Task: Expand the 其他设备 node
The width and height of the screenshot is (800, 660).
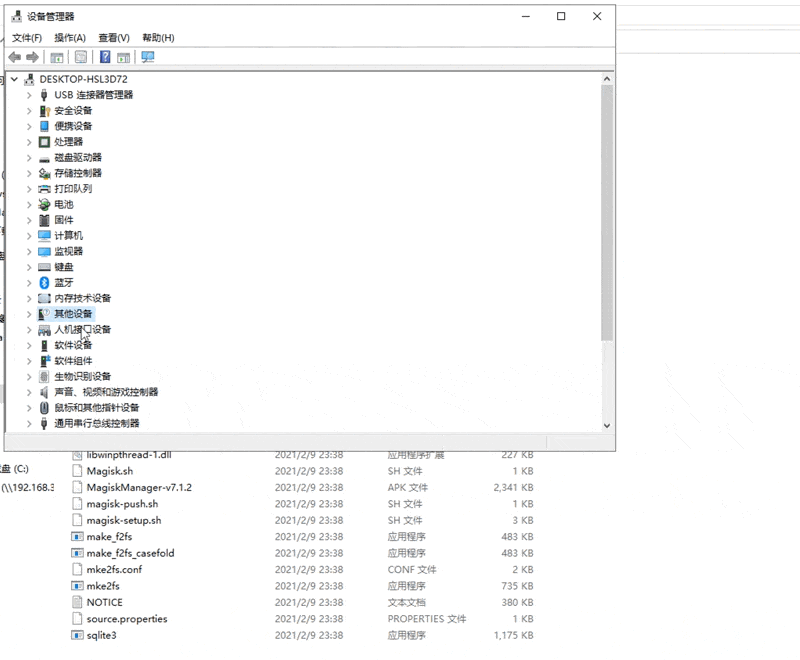Action: point(29,314)
